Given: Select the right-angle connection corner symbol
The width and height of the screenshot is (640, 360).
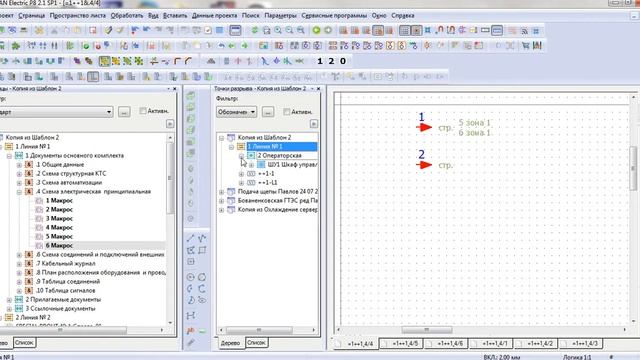Looking at the screenshot, I should (177, 61).
